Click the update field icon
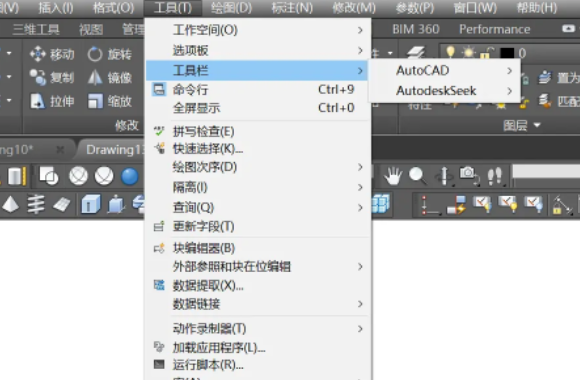 (159, 226)
